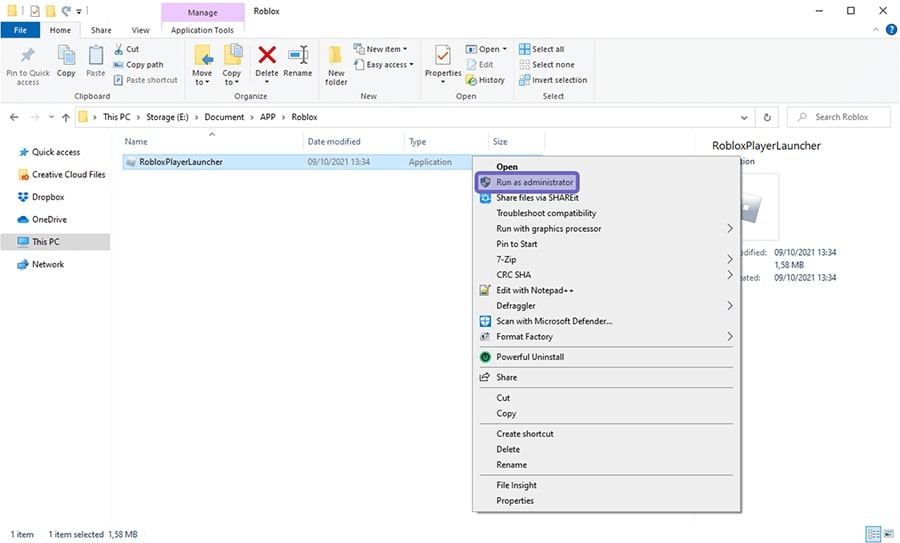Click History in the Open group
900x543 pixels.
[x=486, y=80]
